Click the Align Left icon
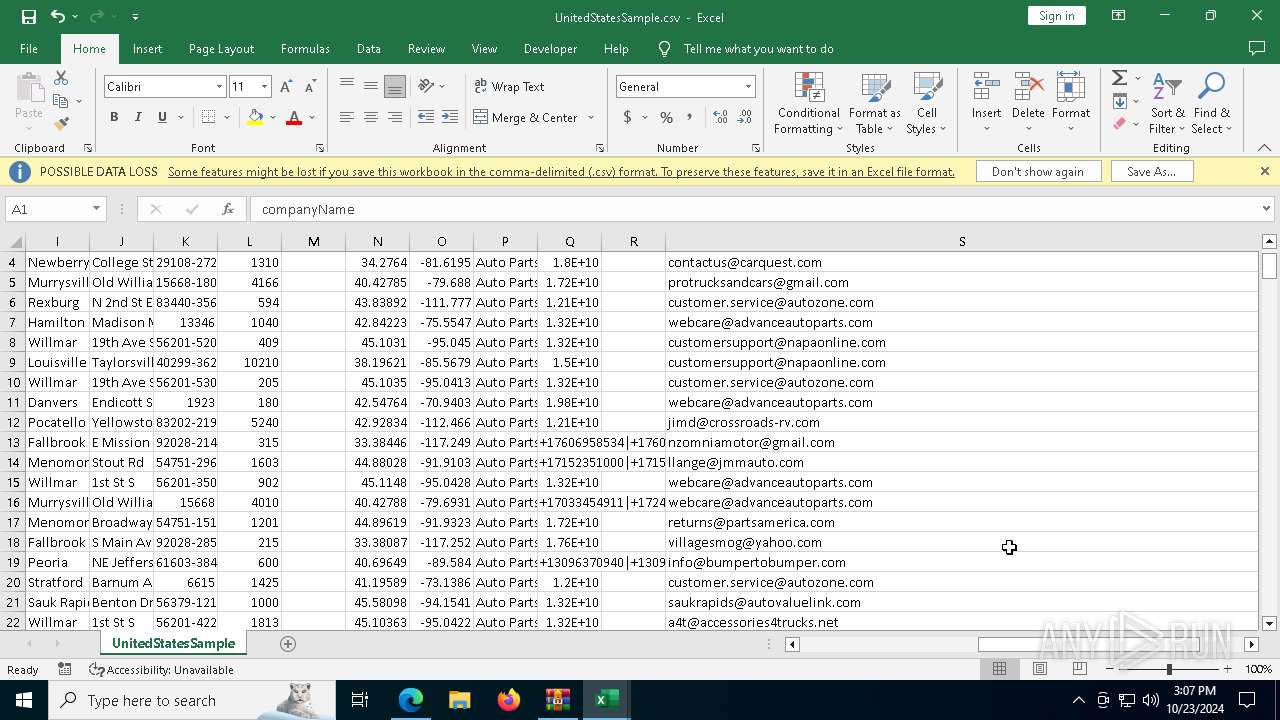 347,117
